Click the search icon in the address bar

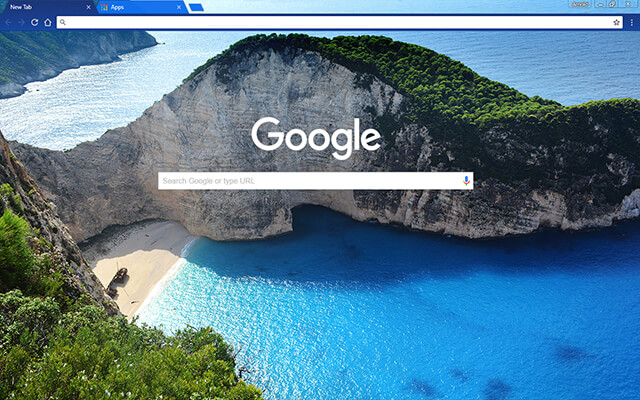63,22
